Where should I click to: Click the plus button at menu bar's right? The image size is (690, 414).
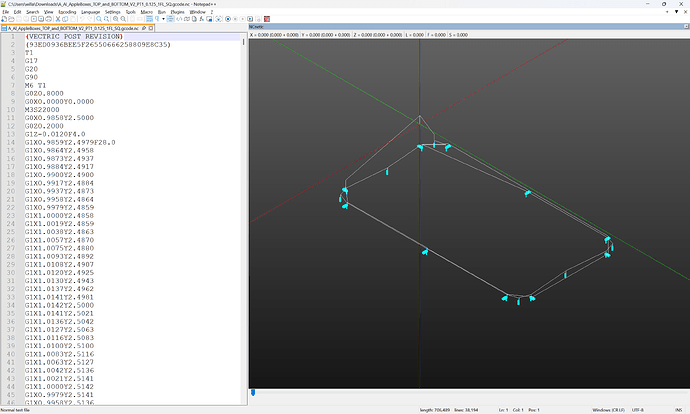pyautogui.click(x=668, y=12)
